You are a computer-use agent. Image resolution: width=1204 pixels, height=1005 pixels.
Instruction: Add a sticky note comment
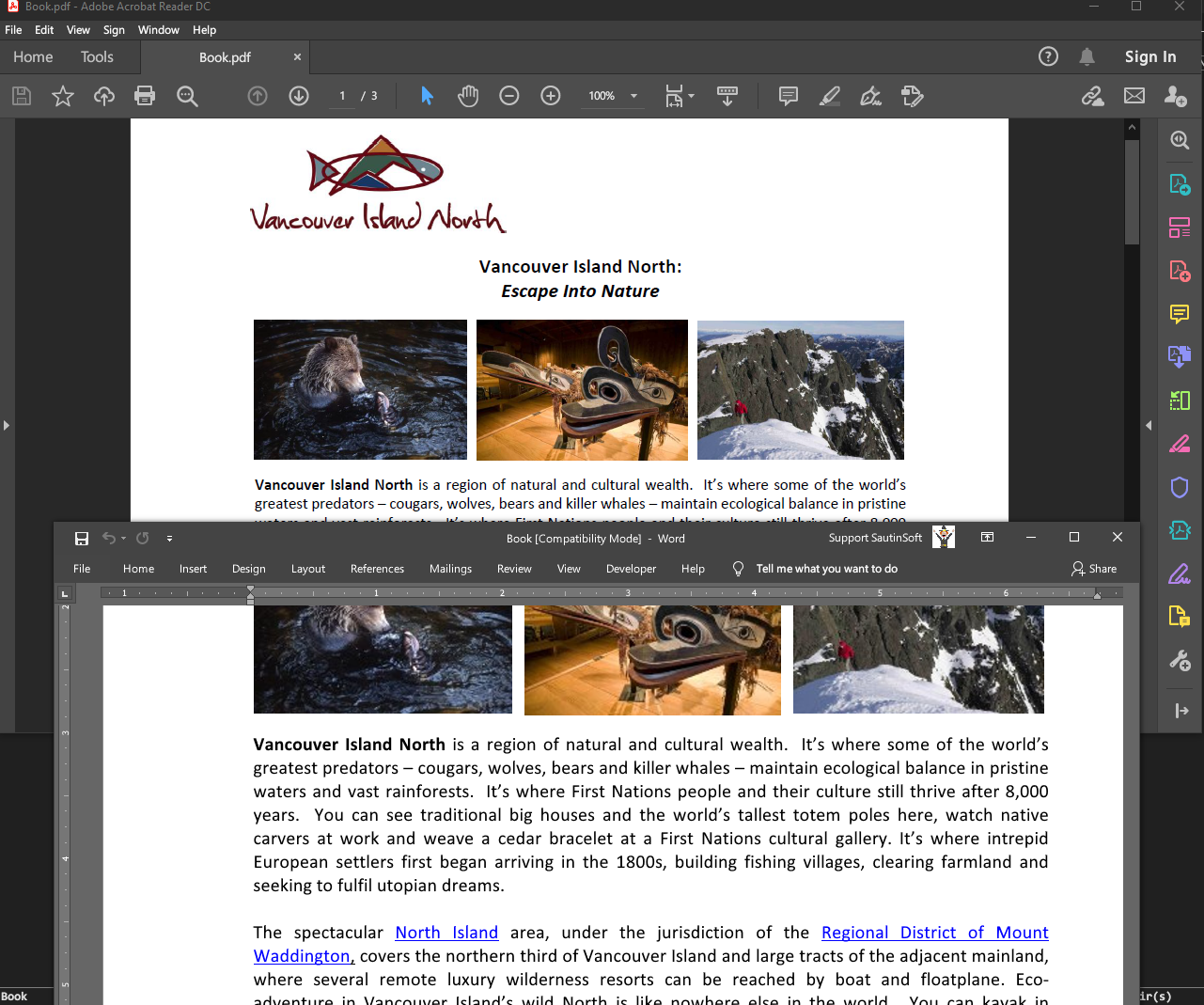789,96
